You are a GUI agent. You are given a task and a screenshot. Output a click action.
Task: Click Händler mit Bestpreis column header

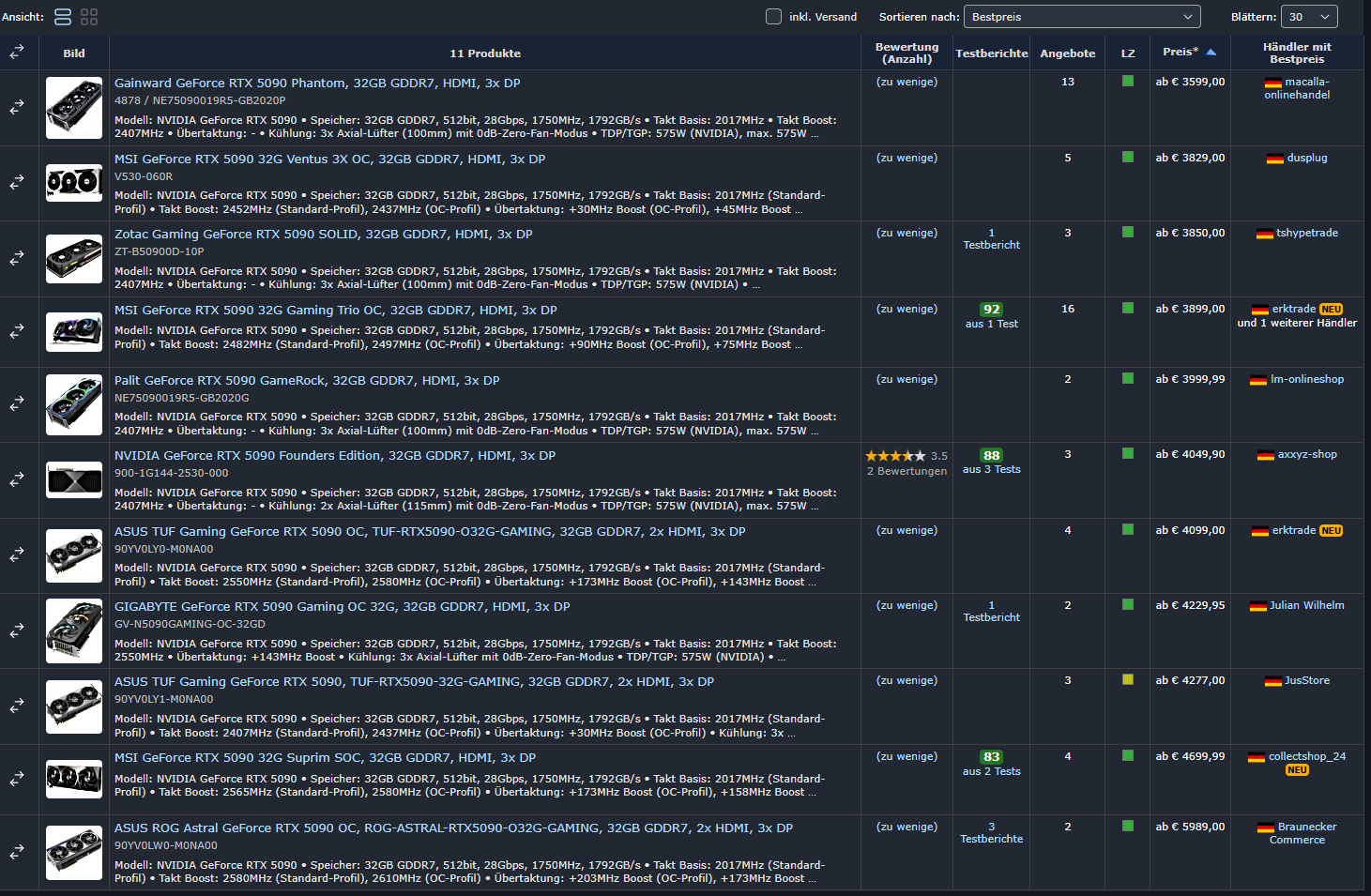click(x=1297, y=53)
